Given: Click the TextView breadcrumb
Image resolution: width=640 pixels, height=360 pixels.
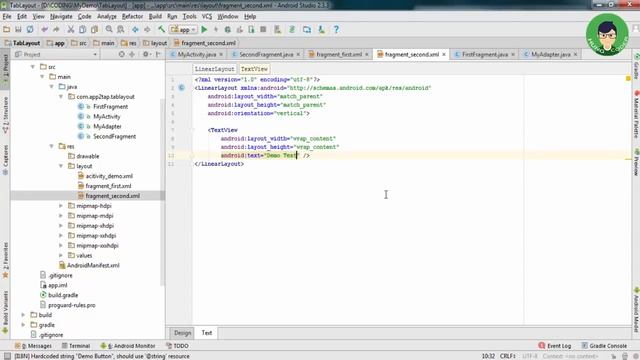Looking at the screenshot, I should pyautogui.click(x=254, y=69).
